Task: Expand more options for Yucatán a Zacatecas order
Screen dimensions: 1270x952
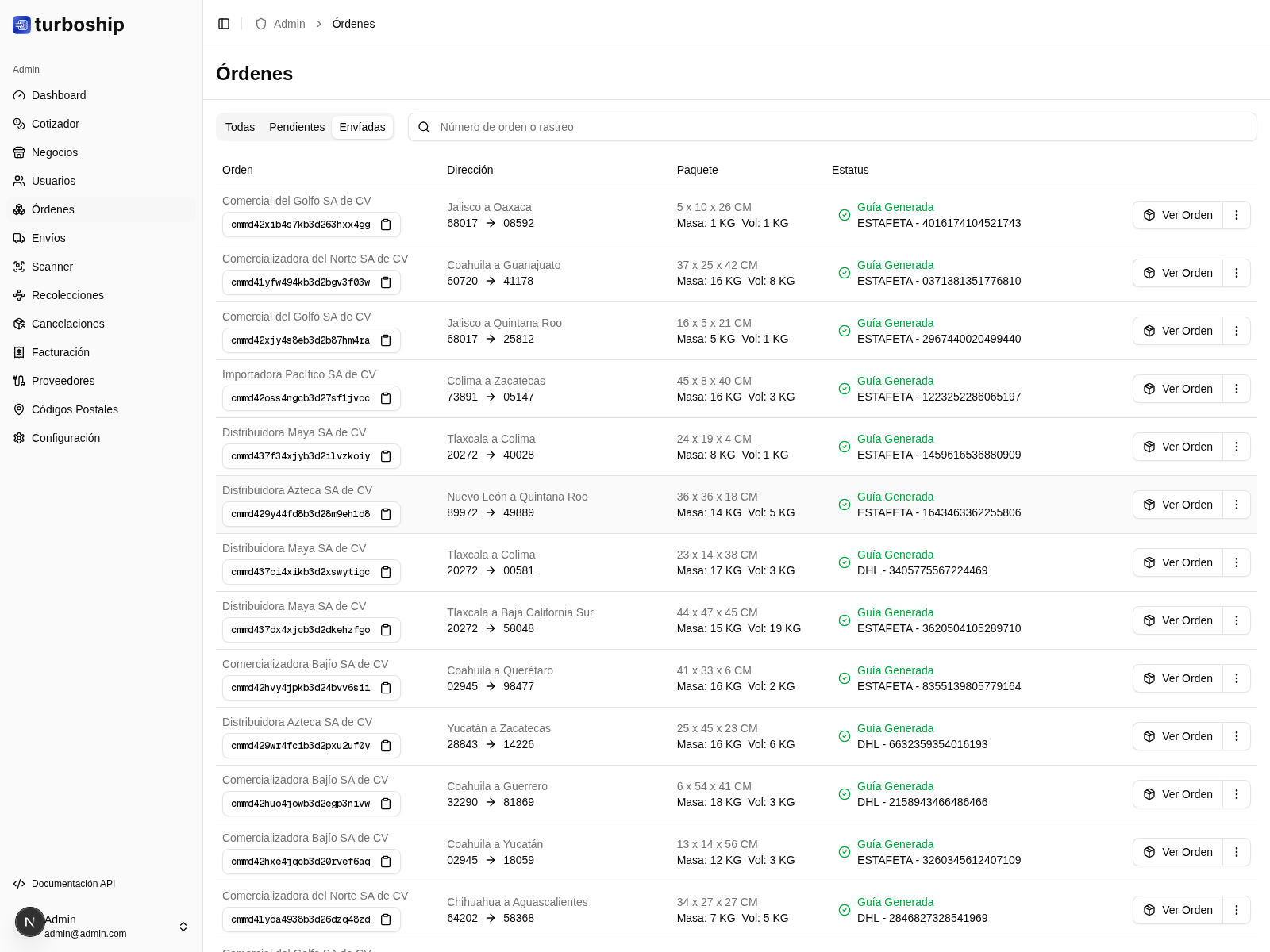Action: 1236,736
